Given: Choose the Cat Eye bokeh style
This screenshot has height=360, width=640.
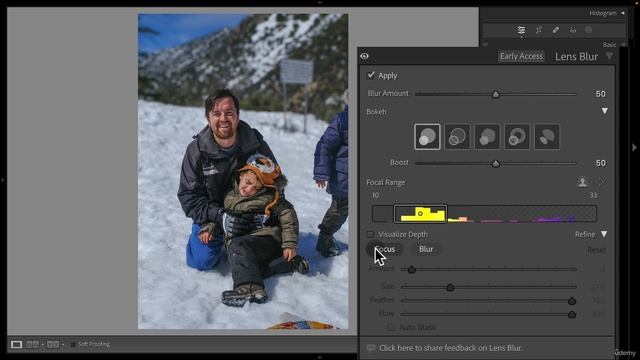Looking at the screenshot, I should [547, 137].
